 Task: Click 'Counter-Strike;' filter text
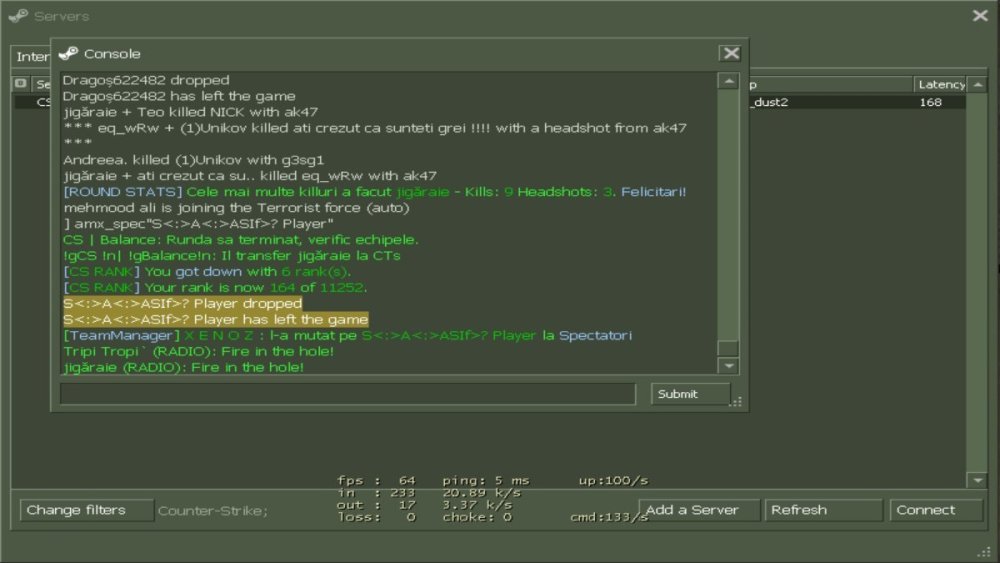pyautogui.click(x=212, y=511)
